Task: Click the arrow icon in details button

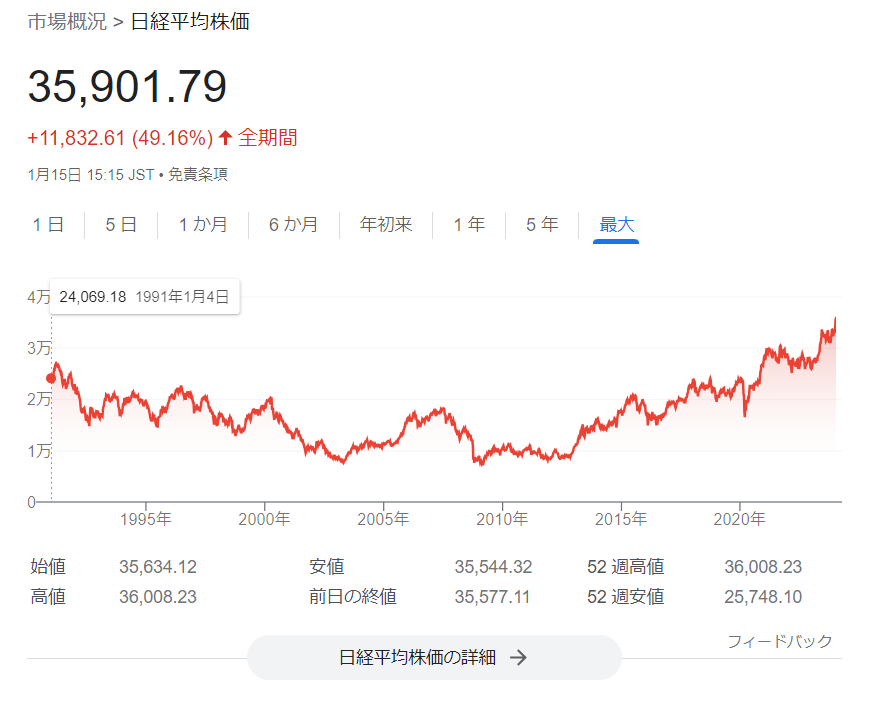Action: [518, 657]
